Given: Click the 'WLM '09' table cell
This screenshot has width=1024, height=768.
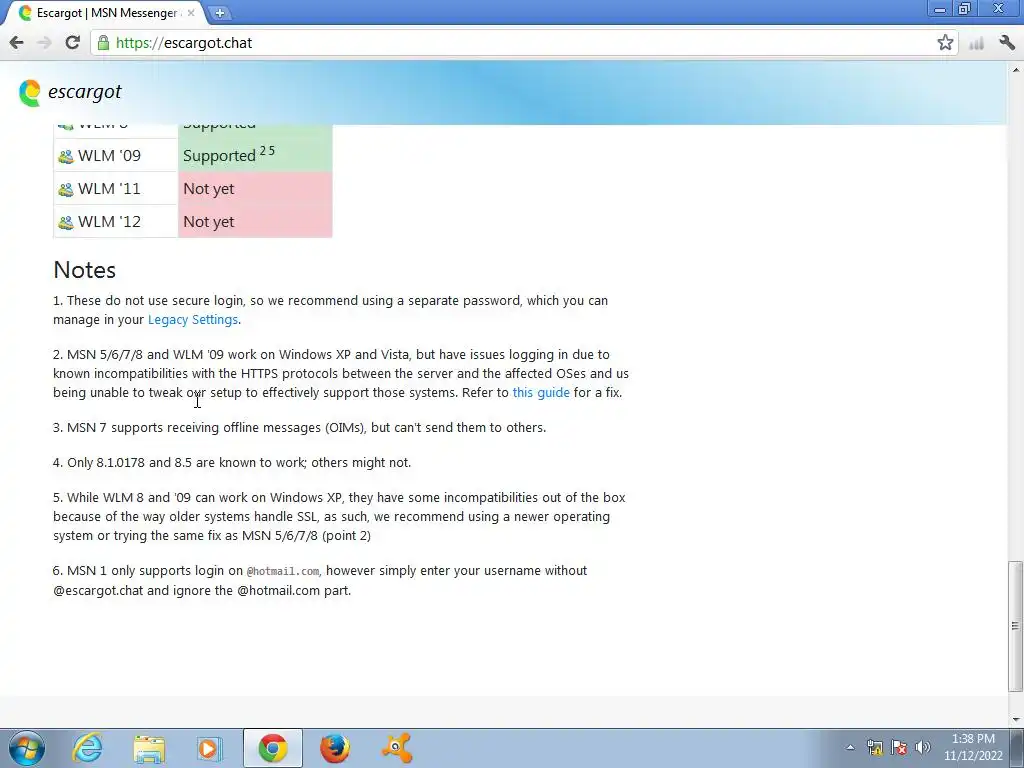Looking at the screenshot, I should point(116,155).
